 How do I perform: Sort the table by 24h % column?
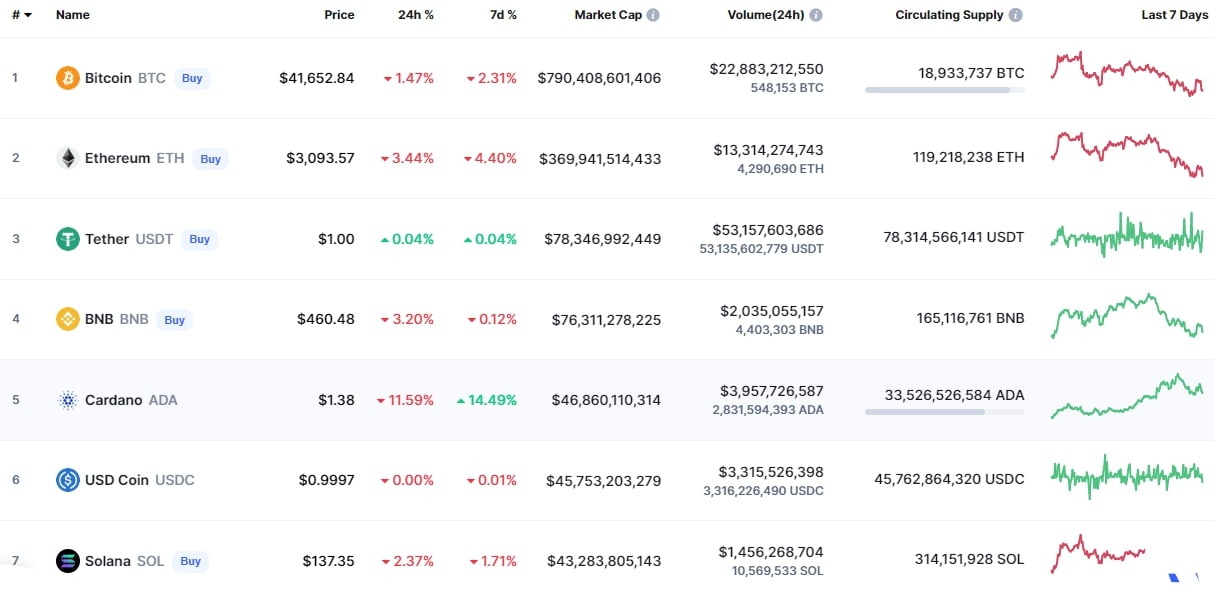[x=416, y=15]
